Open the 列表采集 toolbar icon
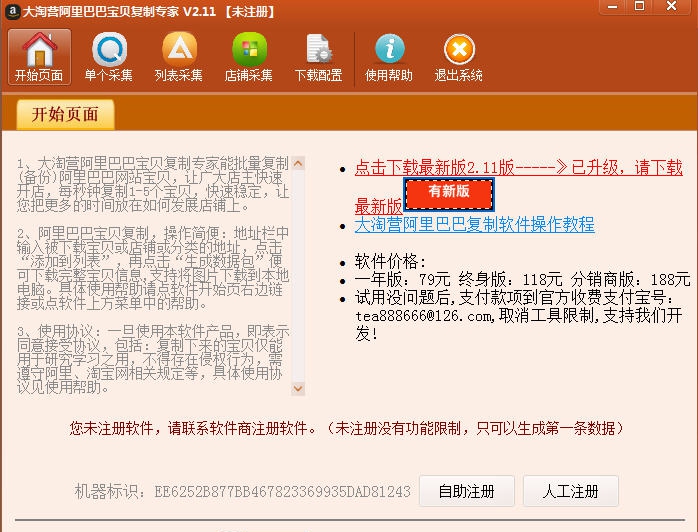Viewport: 698px width, 532px height. coord(179,57)
